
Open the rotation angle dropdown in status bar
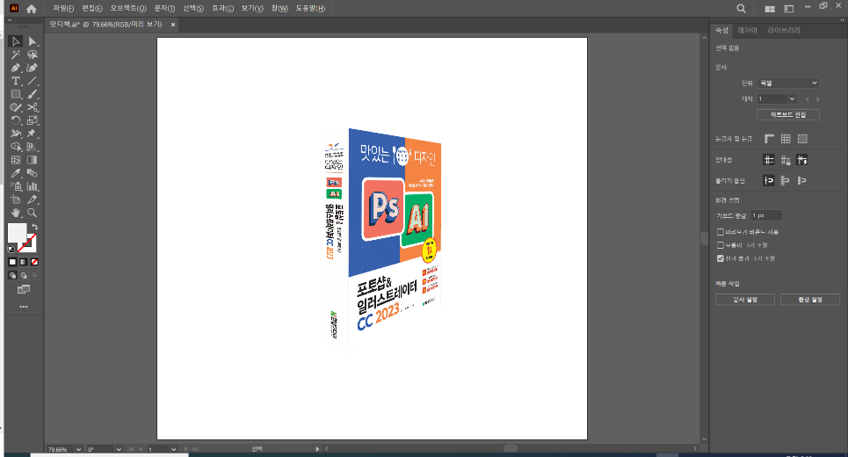tap(118, 449)
